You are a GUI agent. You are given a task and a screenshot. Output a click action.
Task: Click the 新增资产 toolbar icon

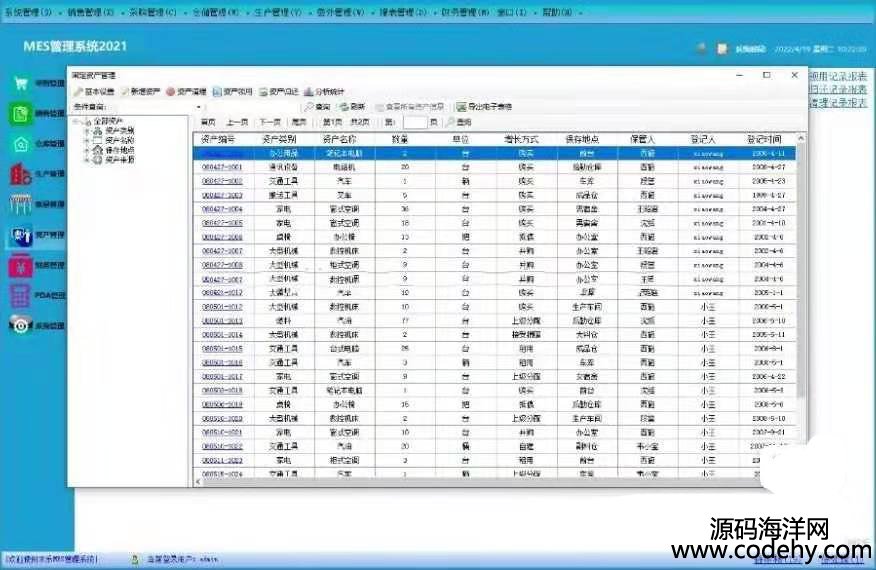125,92
